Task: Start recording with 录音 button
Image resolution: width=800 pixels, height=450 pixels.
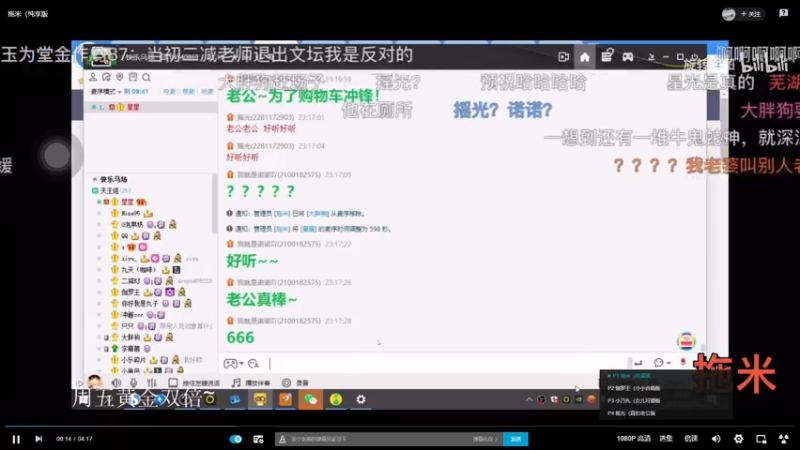Action: tap(295, 383)
